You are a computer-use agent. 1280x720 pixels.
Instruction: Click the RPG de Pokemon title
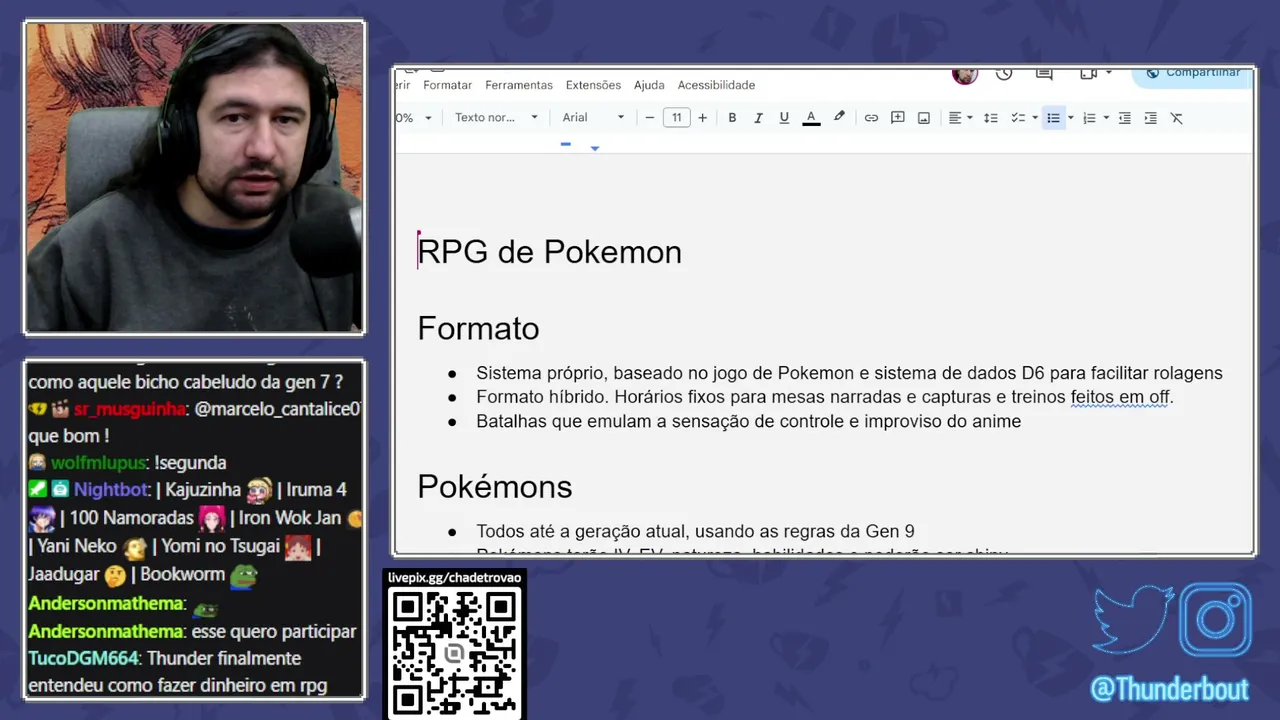(x=549, y=252)
